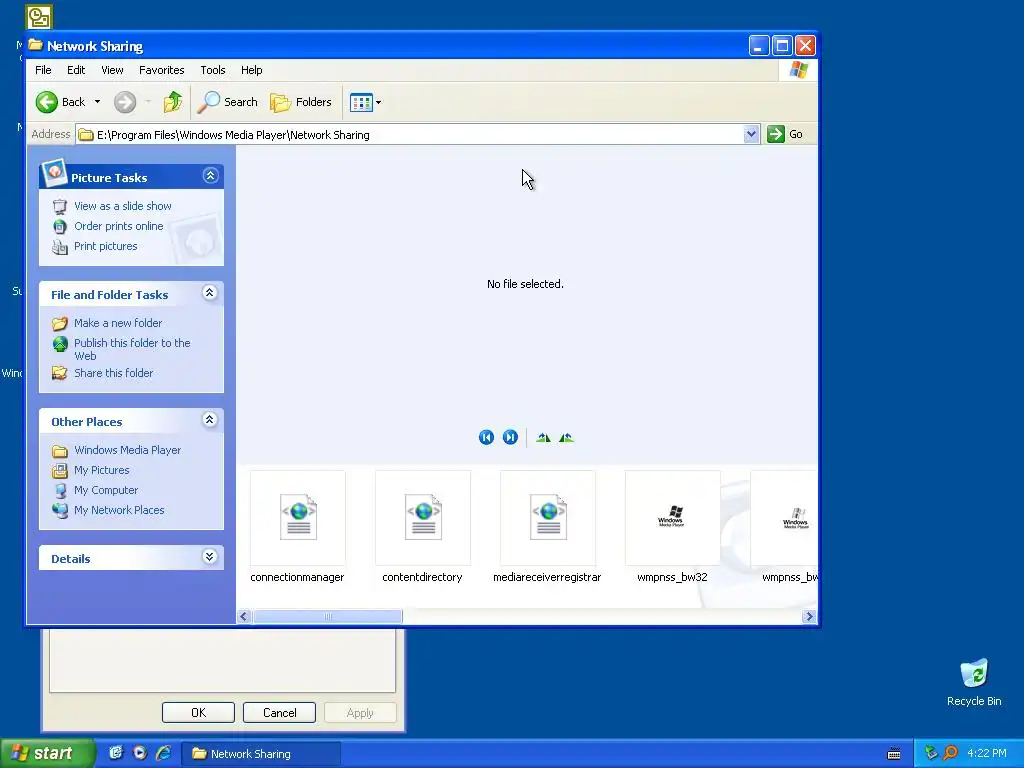1024x768 pixels.
Task: Click the Rotate Counterclockwise icon
Action: click(566, 438)
